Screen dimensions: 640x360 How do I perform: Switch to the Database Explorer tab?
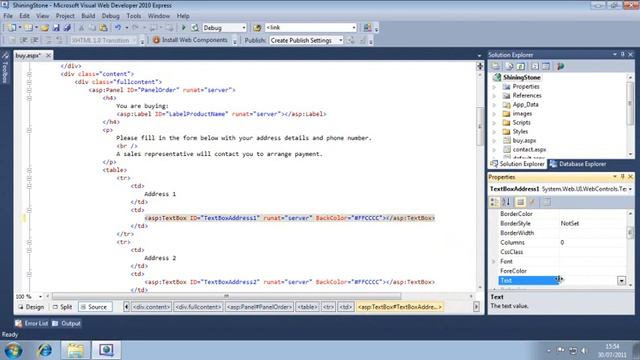coord(578,164)
